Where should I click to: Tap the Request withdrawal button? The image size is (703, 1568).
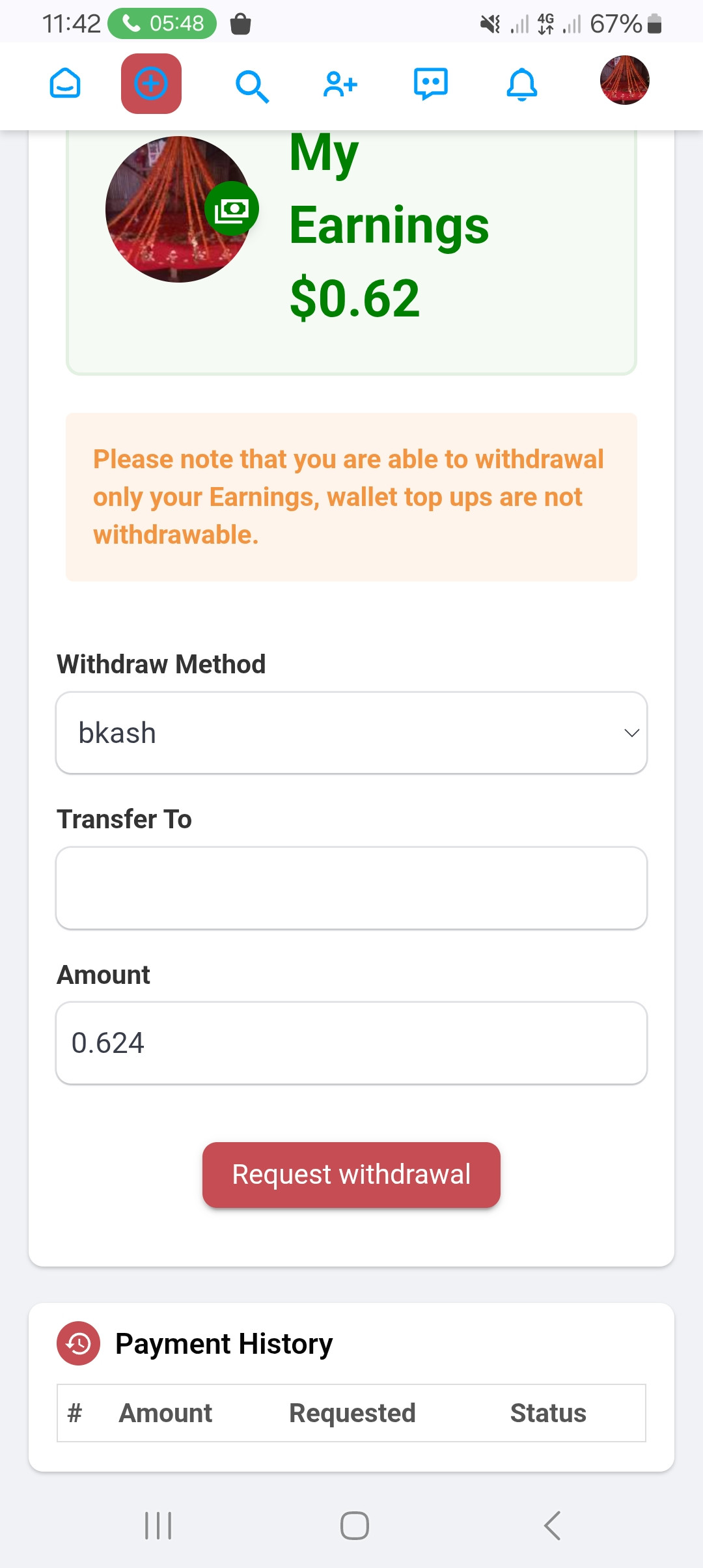coord(351,1175)
